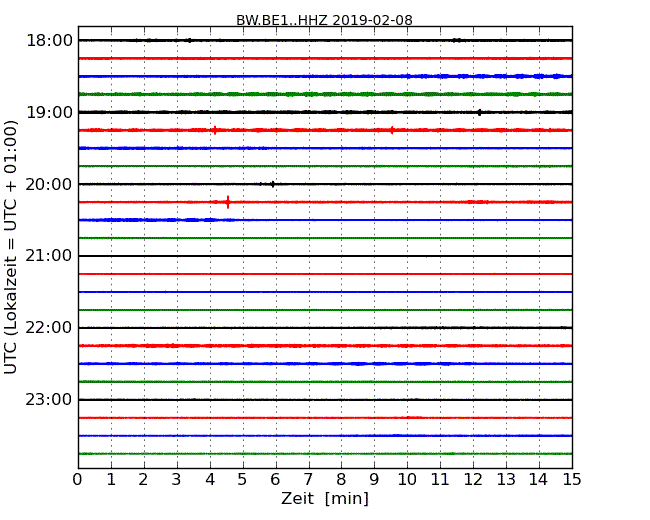Select the red spike near minute 4 on 19:15 trace

click(215, 130)
